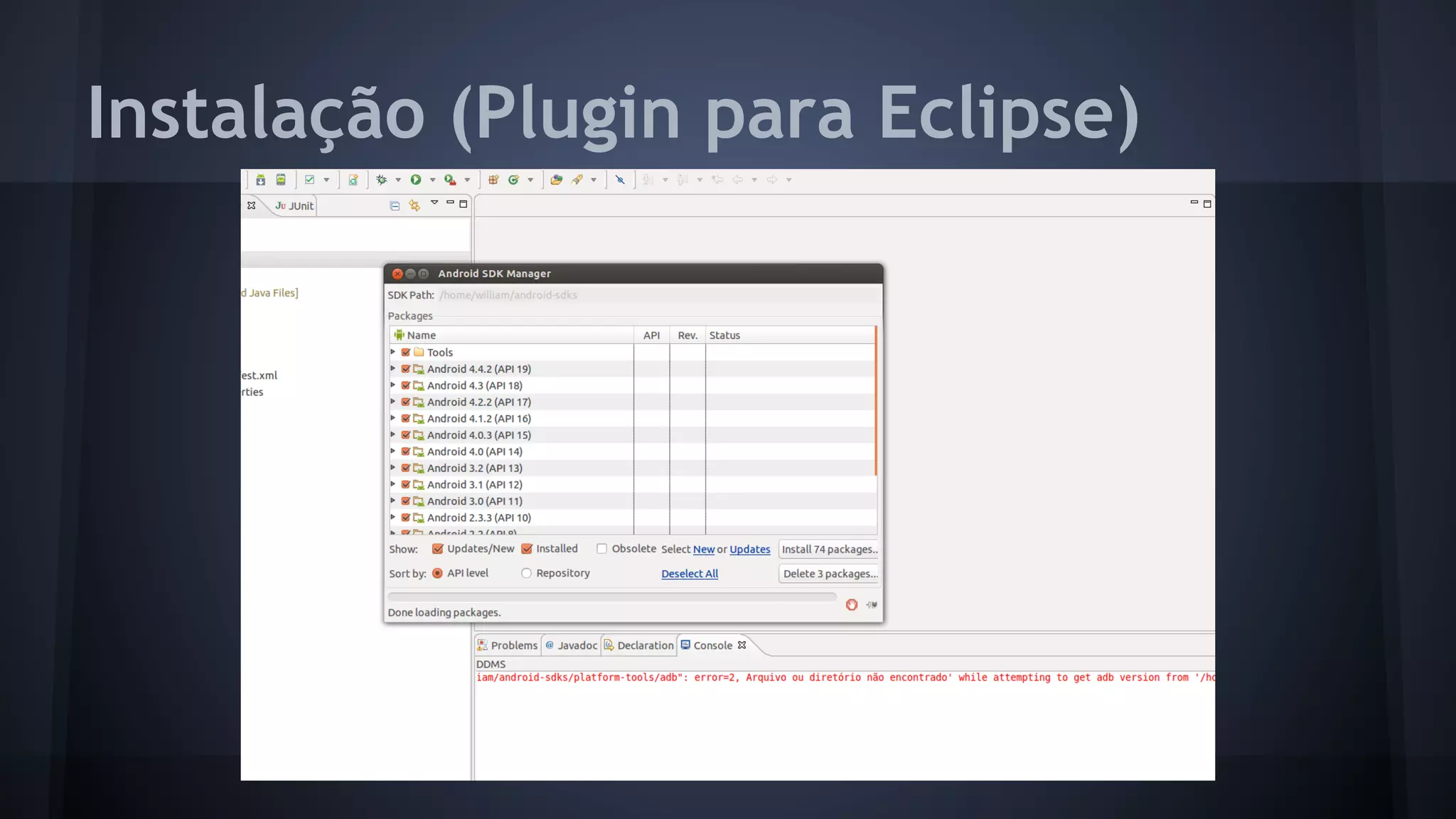The height and width of the screenshot is (819, 1456).
Task: Click the Status column header
Action: coord(790,335)
